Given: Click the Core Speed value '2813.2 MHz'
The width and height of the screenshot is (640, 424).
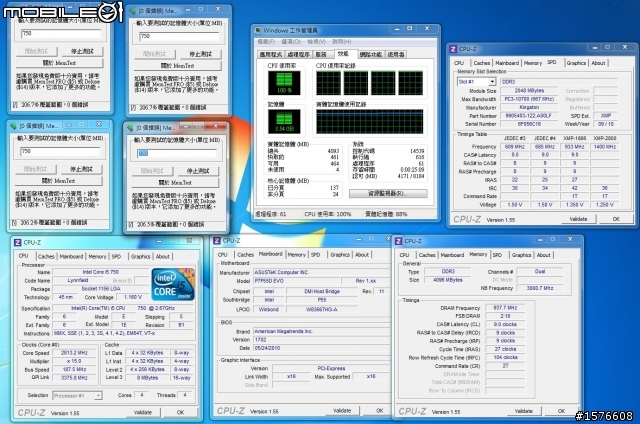Looking at the screenshot, I should (75, 353).
